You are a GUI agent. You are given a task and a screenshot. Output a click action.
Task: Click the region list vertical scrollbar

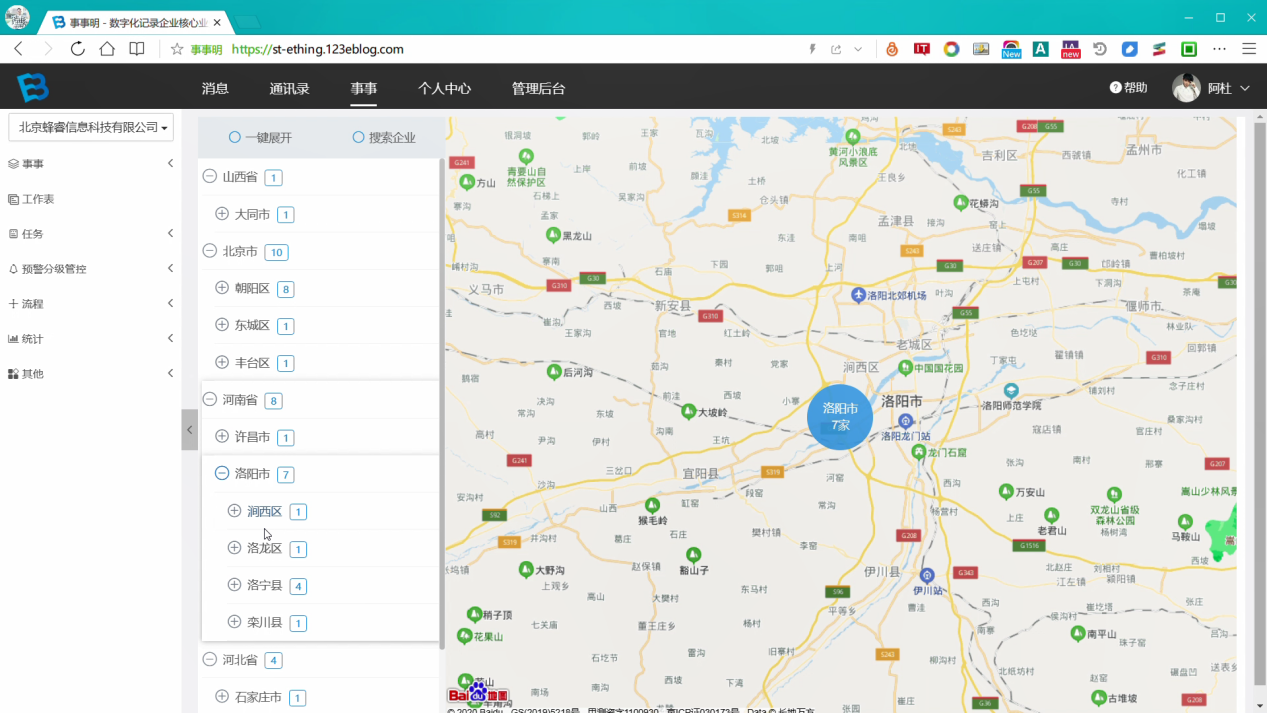442,400
